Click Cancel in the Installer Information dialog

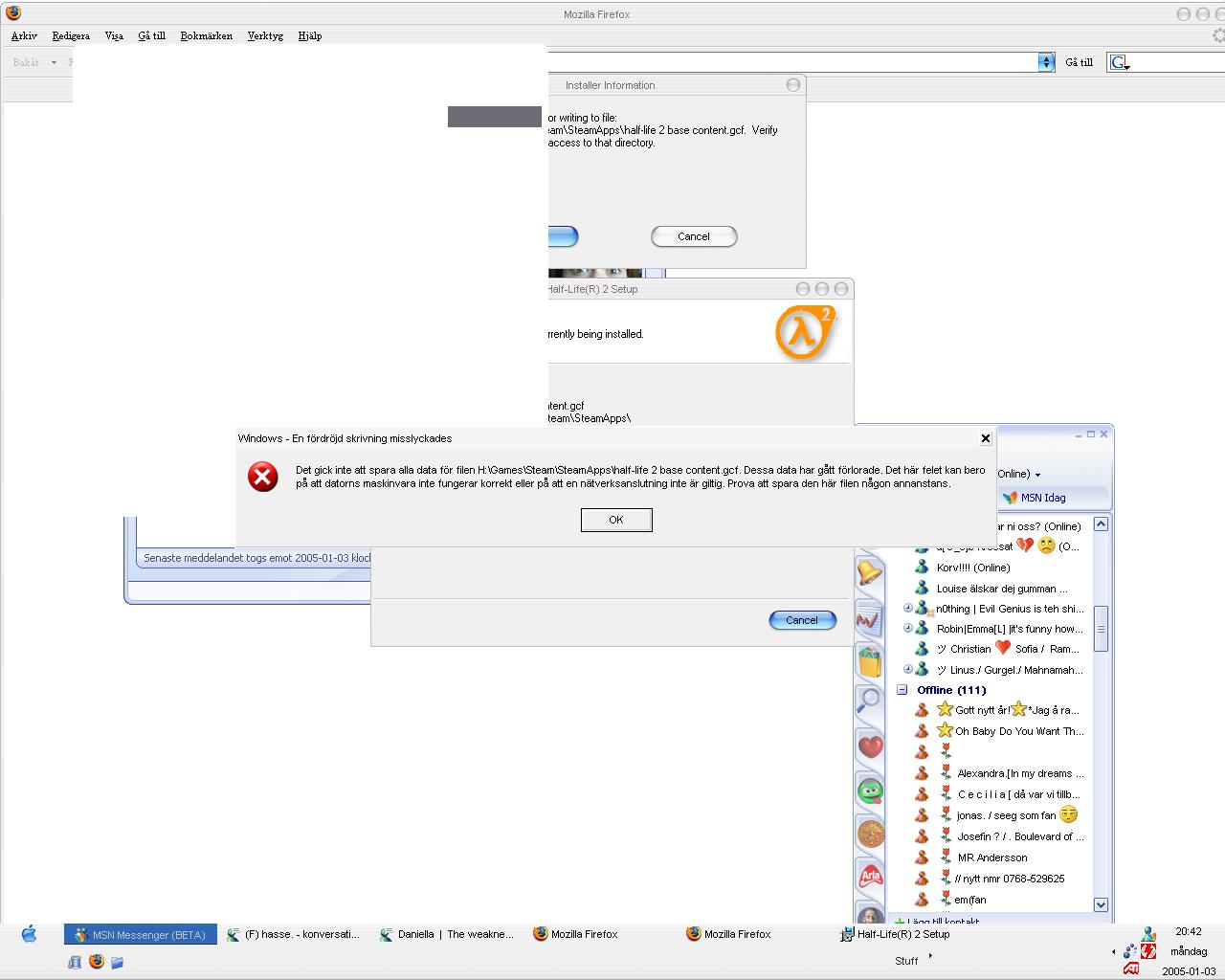point(694,236)
